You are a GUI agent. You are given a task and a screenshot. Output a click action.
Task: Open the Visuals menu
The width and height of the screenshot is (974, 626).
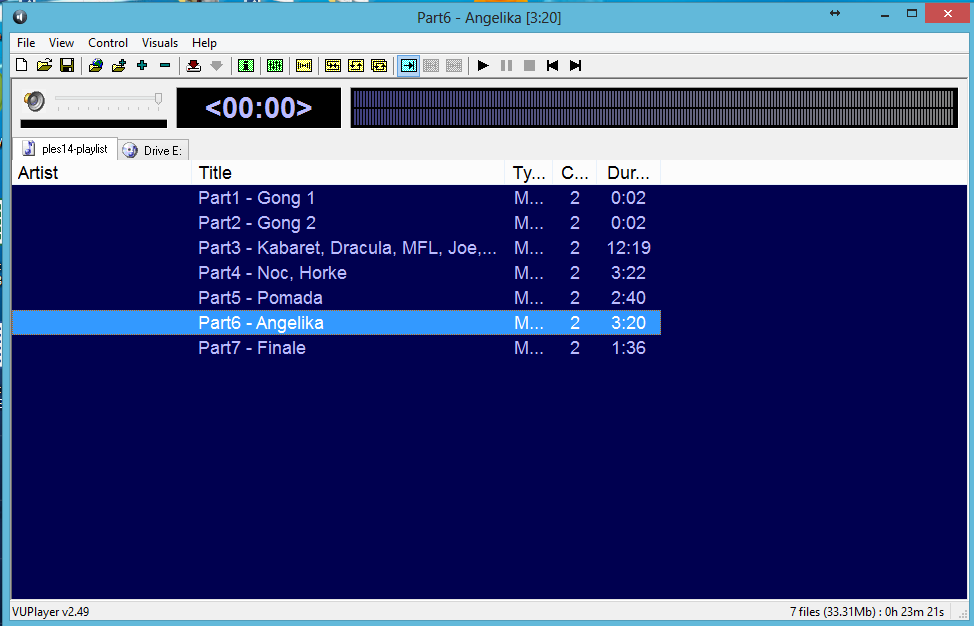tap(160, 43)
